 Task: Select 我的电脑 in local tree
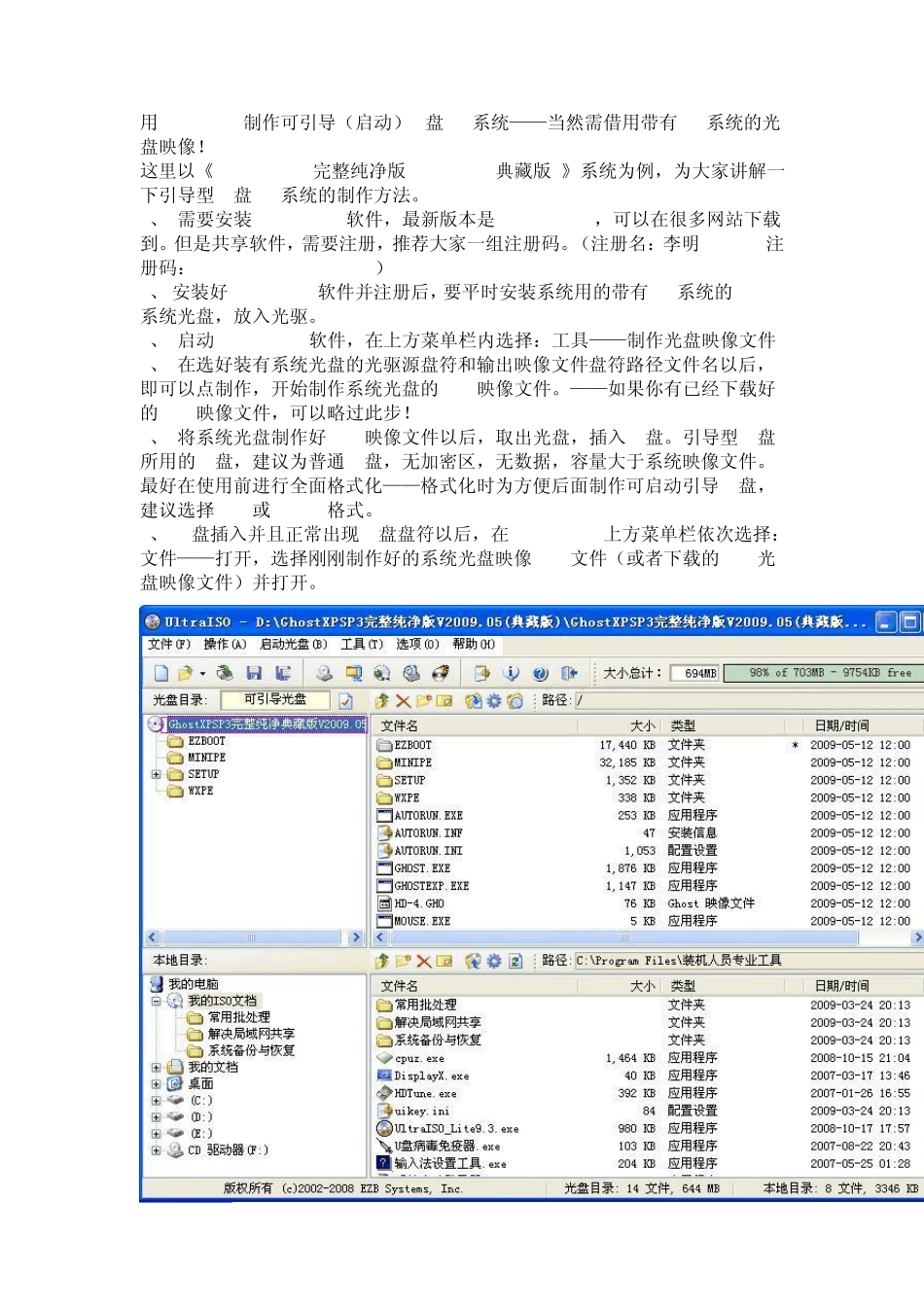pos(194,984)
